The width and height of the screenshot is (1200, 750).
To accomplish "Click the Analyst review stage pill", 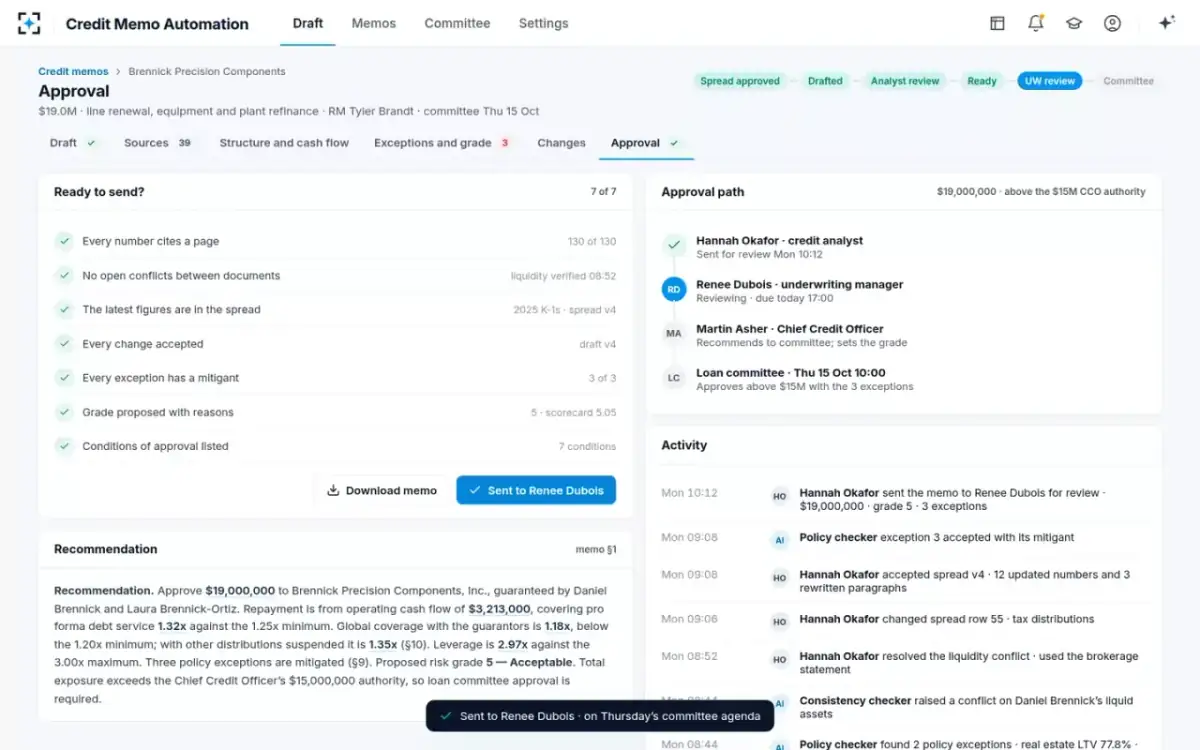I will (905, 81).
